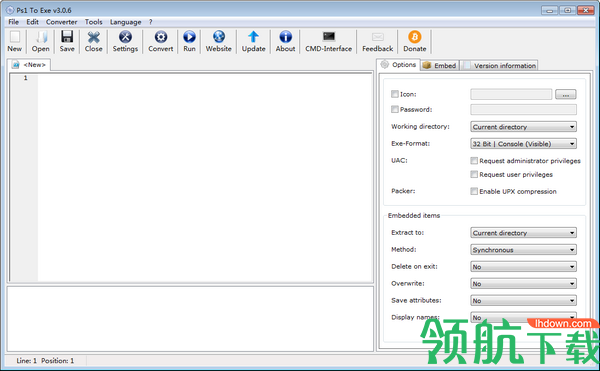Image resolution: width=600 pixels, height=371 pixels.
Task: Click the 'Packer:' label
Action: [x=403, y=191]
